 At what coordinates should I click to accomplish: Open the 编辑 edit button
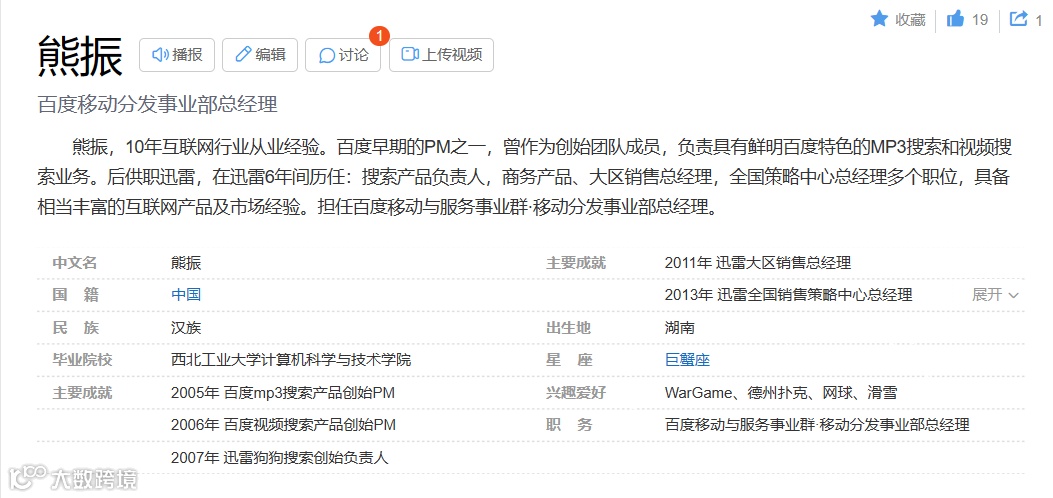(260, 55)
